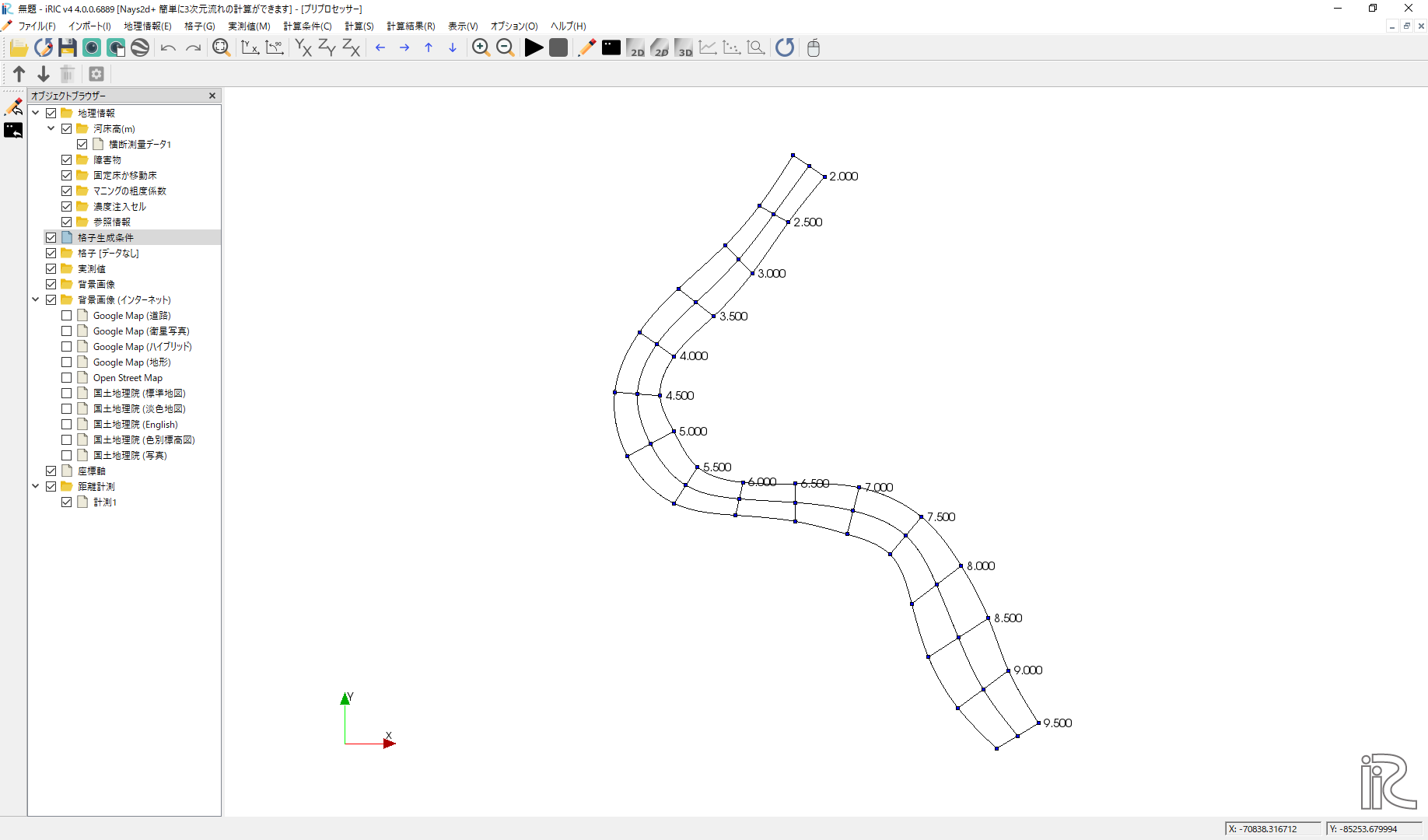Click the pencil icon in left sidebar
Image resolution: width=1428 pixels, height=840 pixels.
(13, 107)
